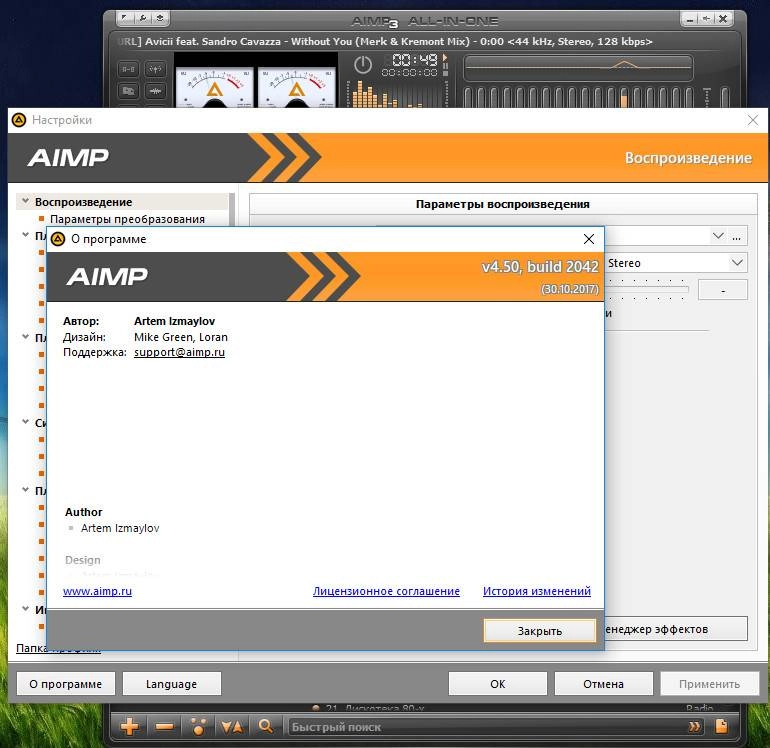The height and width of the screenshot is (748, 770).
Task: Click the shuffle/crossfade button above the waveform button
Action: tap(155, 69)
